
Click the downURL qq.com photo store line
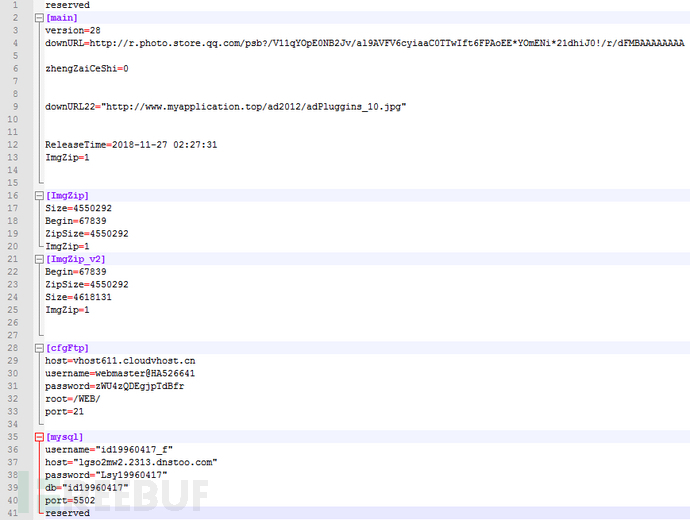click(x=364, y=43)
